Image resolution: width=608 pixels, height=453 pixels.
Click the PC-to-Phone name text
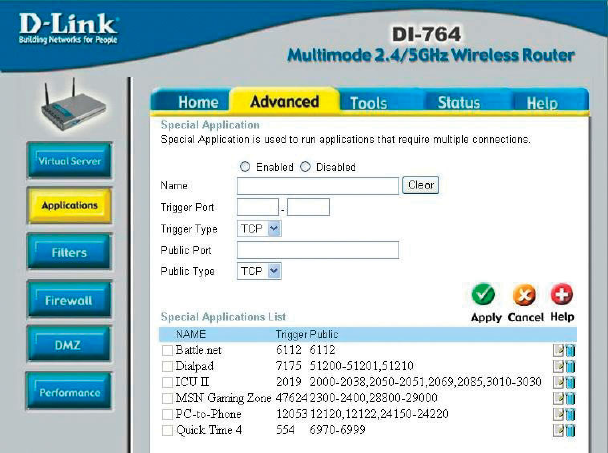[208, 414]
